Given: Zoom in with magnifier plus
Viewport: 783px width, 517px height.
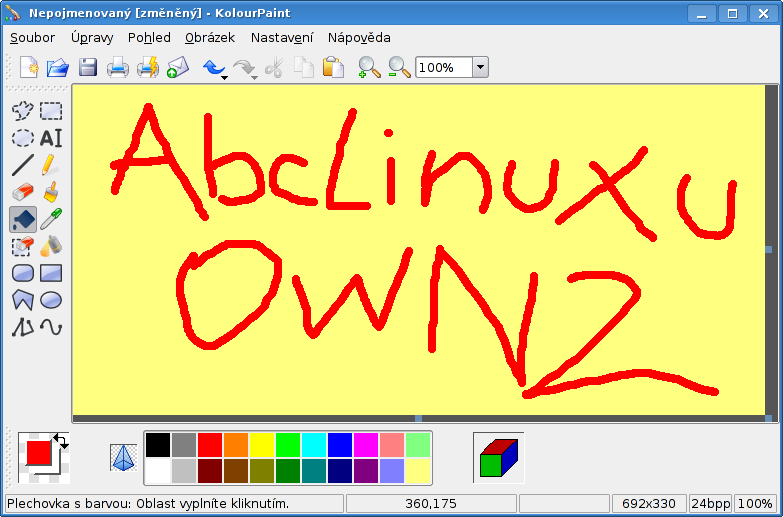Looking at the screenshot, I should pyautogui.click(x=370, y=67).
